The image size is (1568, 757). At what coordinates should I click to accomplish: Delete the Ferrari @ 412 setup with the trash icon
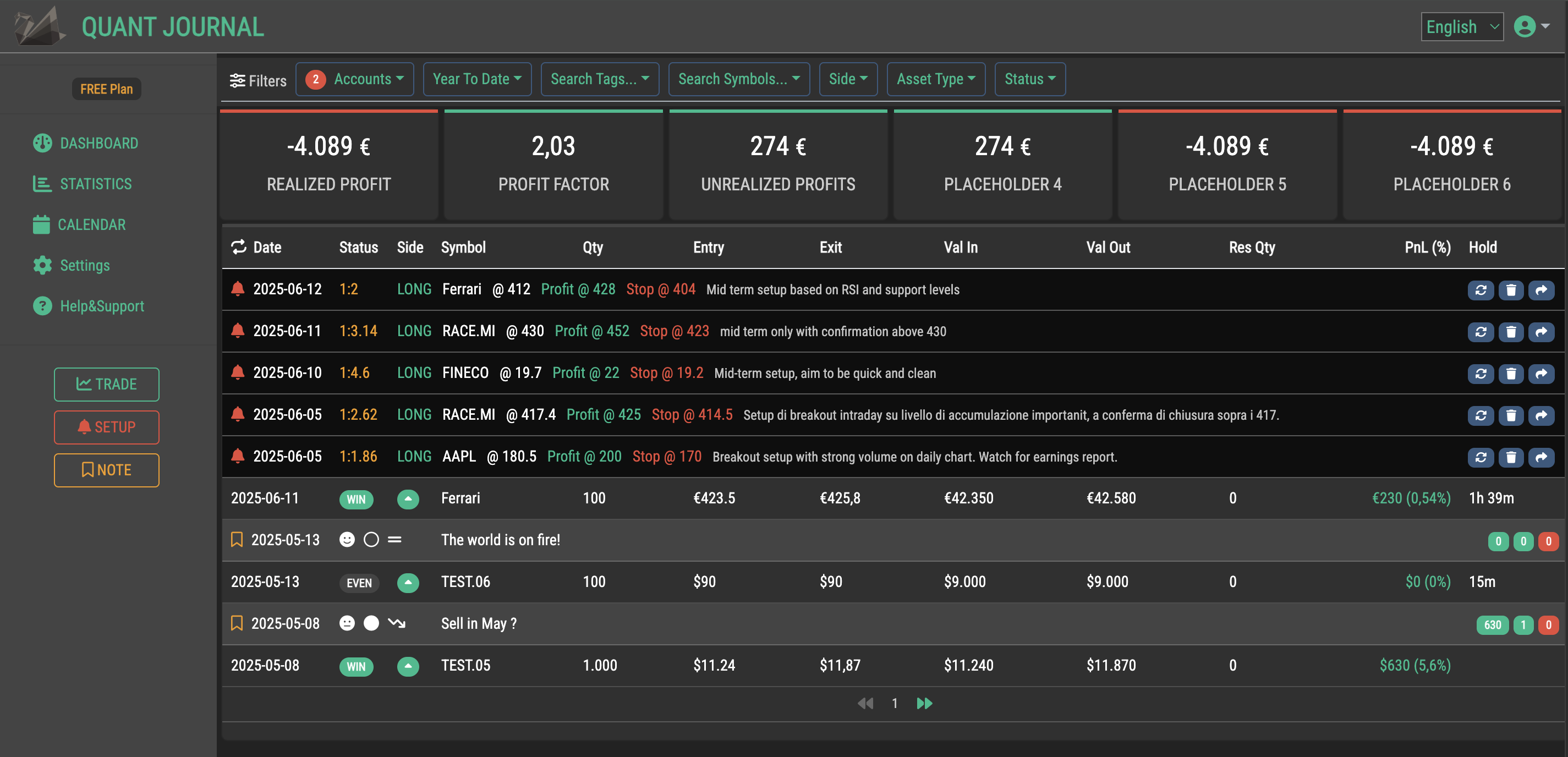(1511, 290)
